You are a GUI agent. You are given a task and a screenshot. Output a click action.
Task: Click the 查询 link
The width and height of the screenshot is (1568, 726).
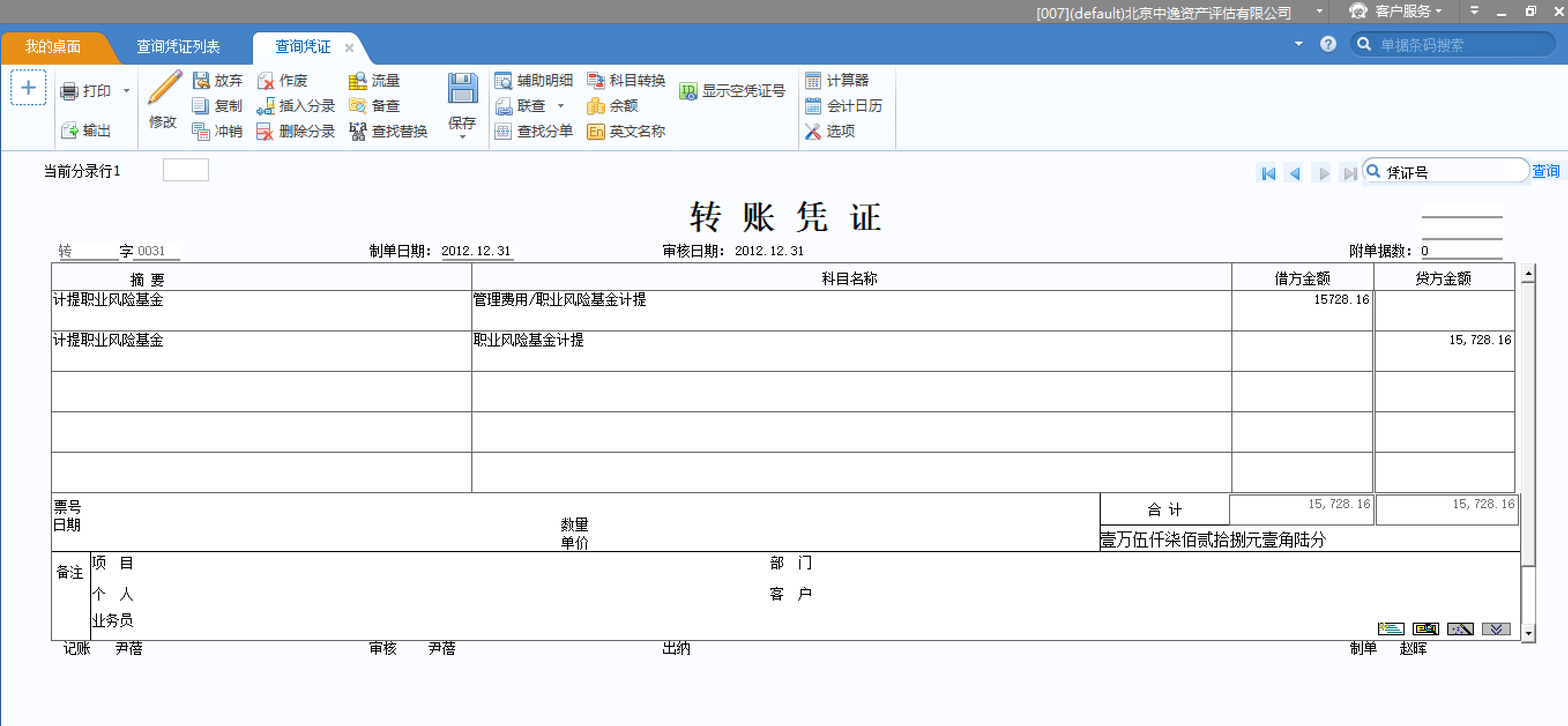(1545, 171)
